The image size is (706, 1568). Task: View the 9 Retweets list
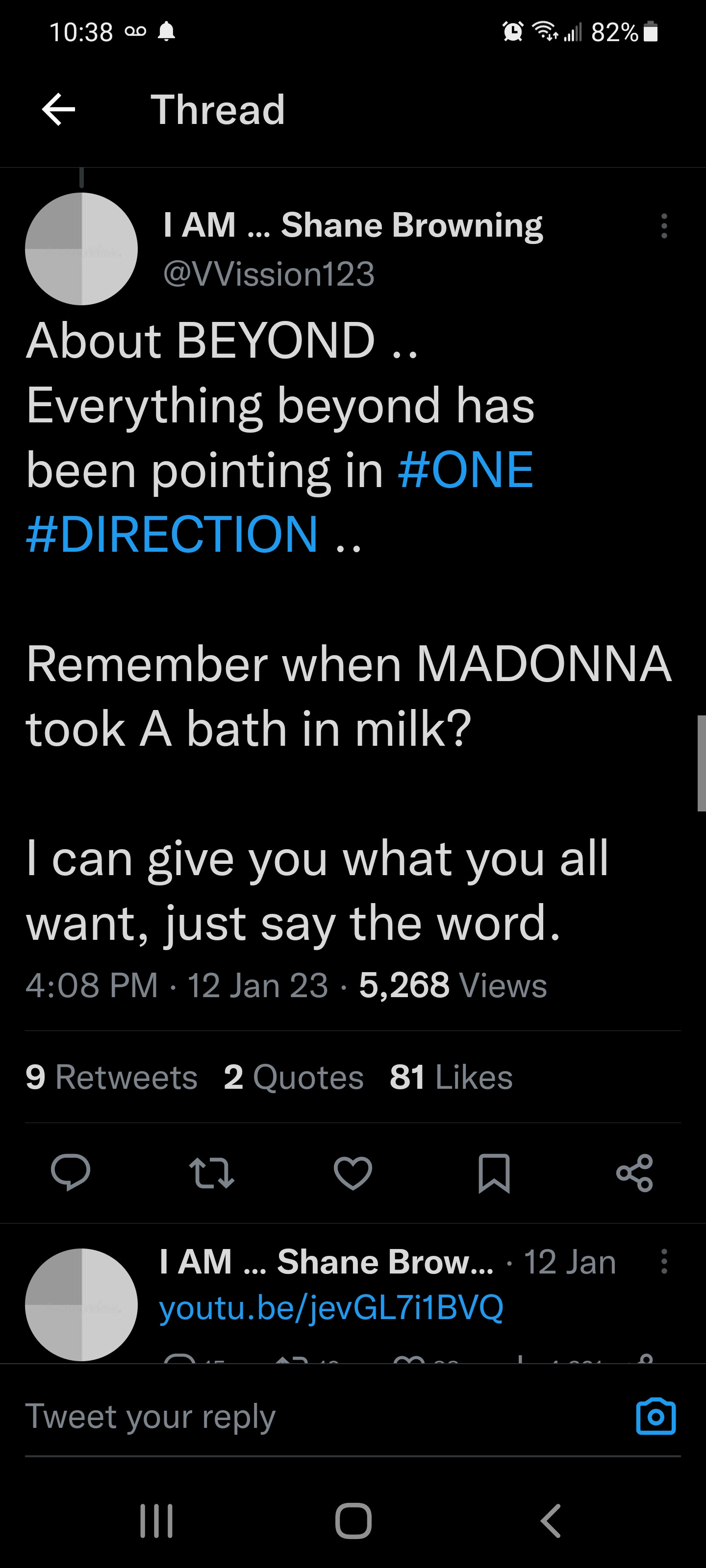tap(111, 1077)
